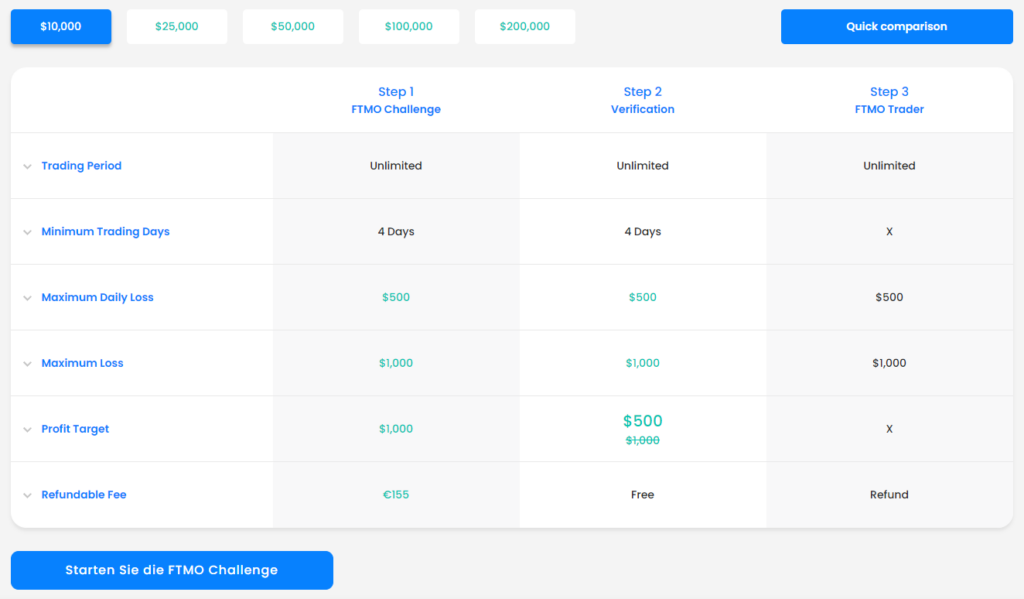
Task: Click the large $500 Verification profit target
Action: click(x=643, y=421)
